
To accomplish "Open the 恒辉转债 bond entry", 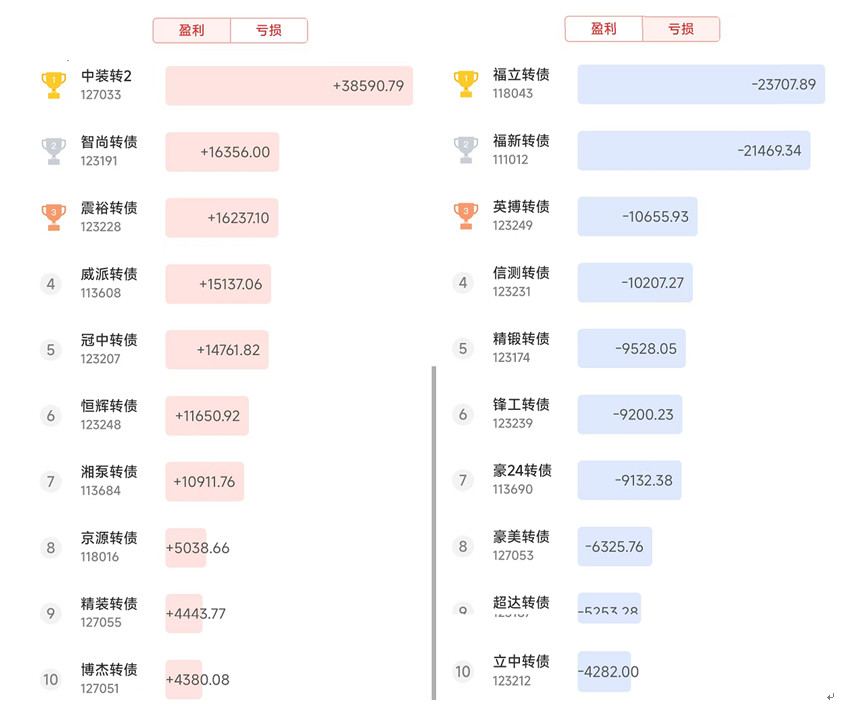I will point(109,414).
